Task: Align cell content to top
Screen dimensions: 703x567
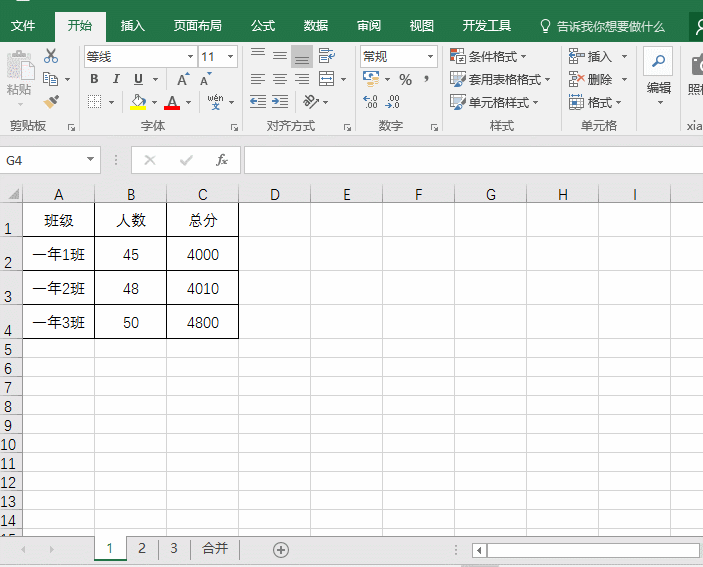Action: [258, 56]
